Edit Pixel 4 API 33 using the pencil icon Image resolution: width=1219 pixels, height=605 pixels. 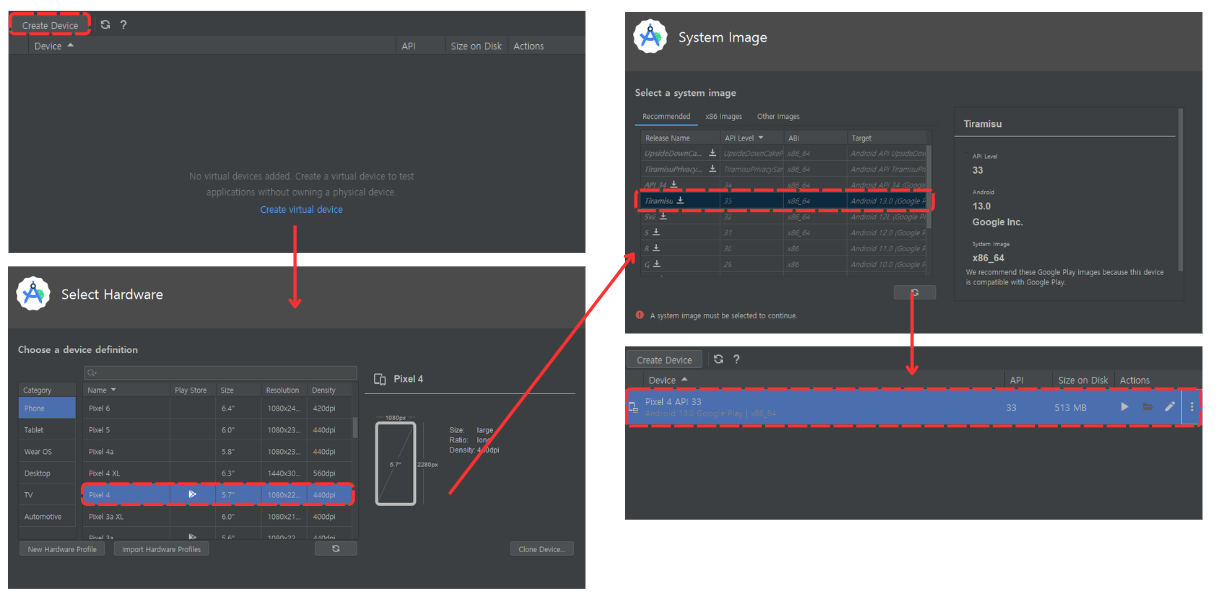point(1170,407)
